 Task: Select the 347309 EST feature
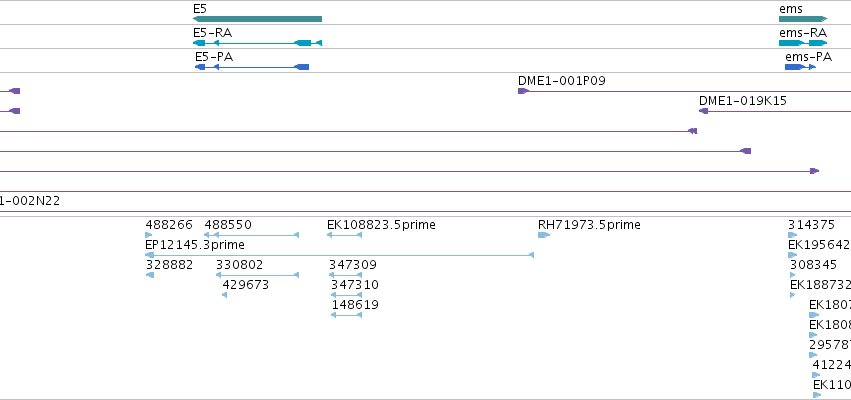[345, 275]
